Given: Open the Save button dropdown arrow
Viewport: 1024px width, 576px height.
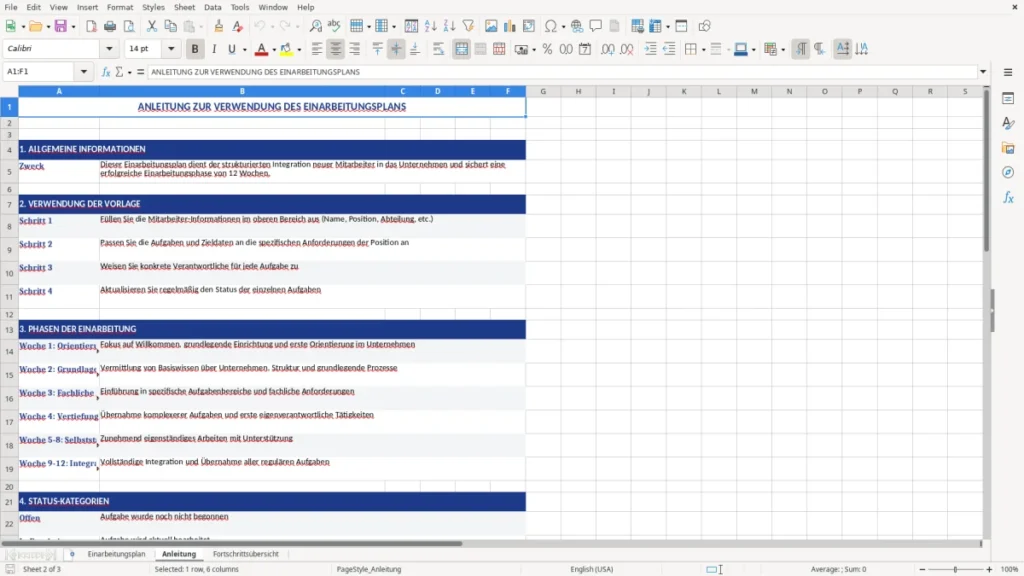Looking at the screenshot, I should pyautogui.click(x=73, y=27).
